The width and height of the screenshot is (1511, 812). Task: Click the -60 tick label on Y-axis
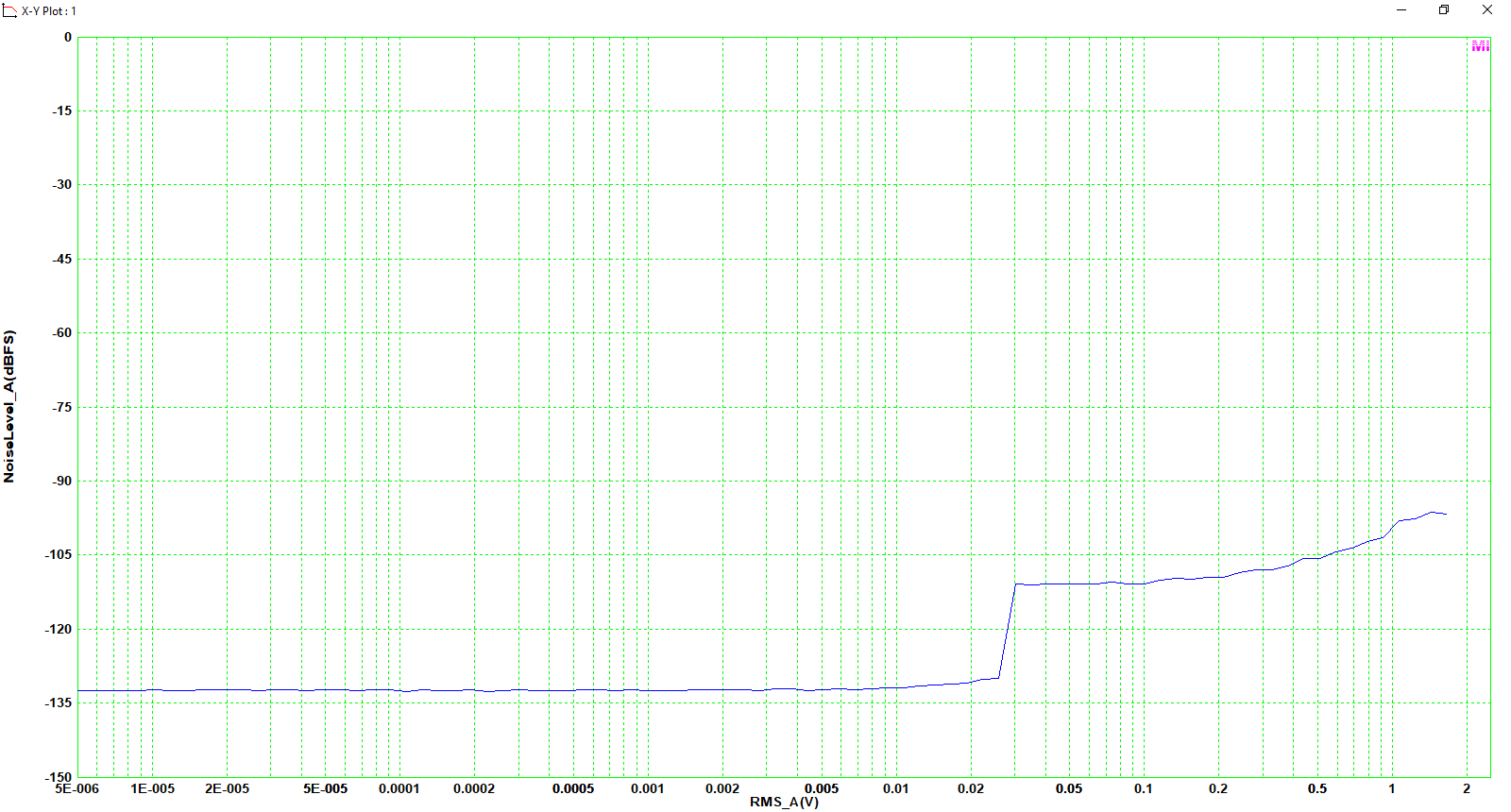tap(62, 332)
